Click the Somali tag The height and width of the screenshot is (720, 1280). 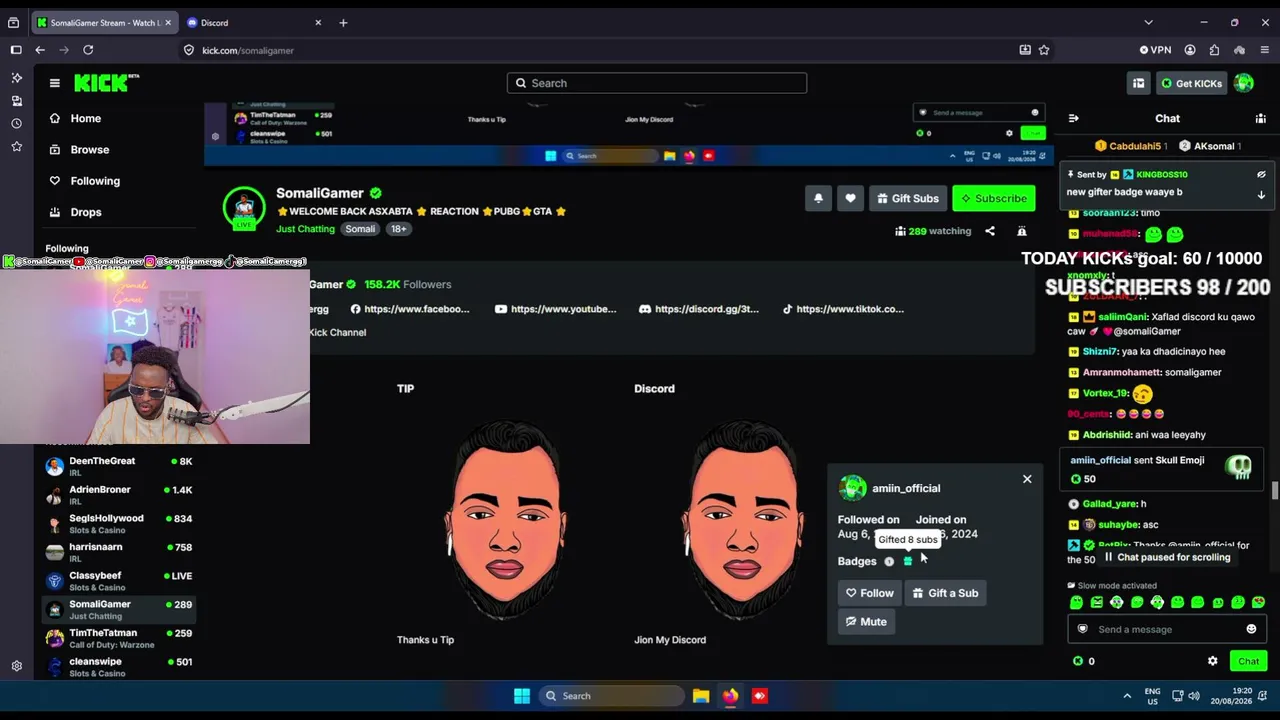(360, 229)
